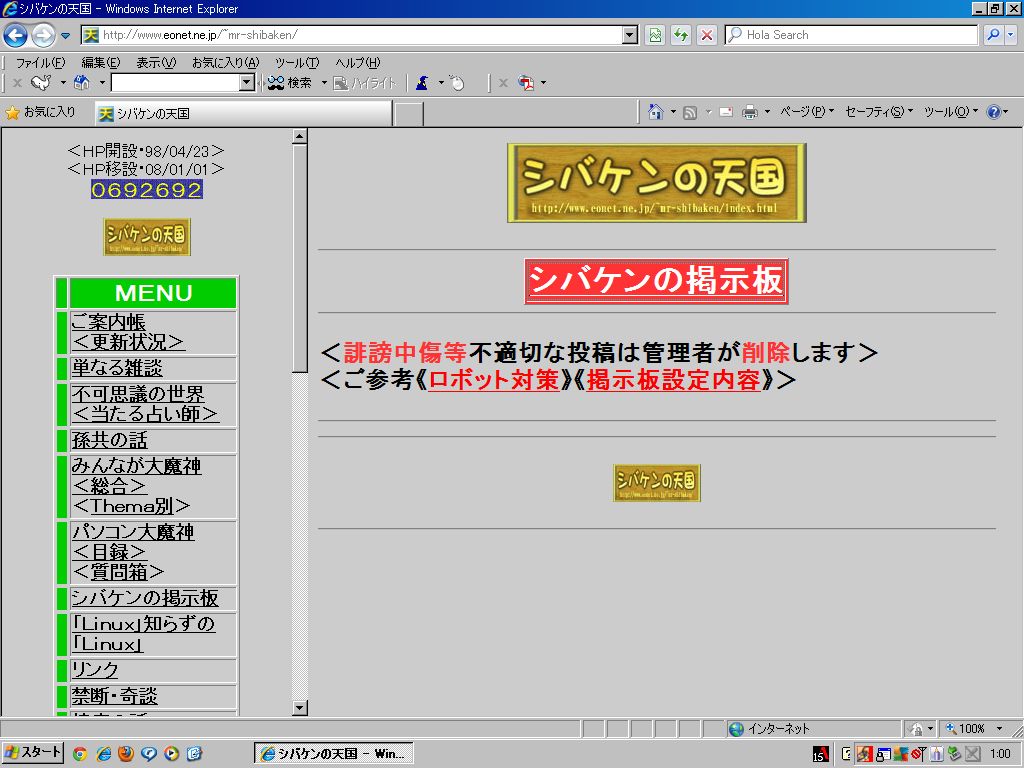This screenshot has width=1024, height=768.
Task: Click the red Adobe tray icon
Action: click(820, 754)
